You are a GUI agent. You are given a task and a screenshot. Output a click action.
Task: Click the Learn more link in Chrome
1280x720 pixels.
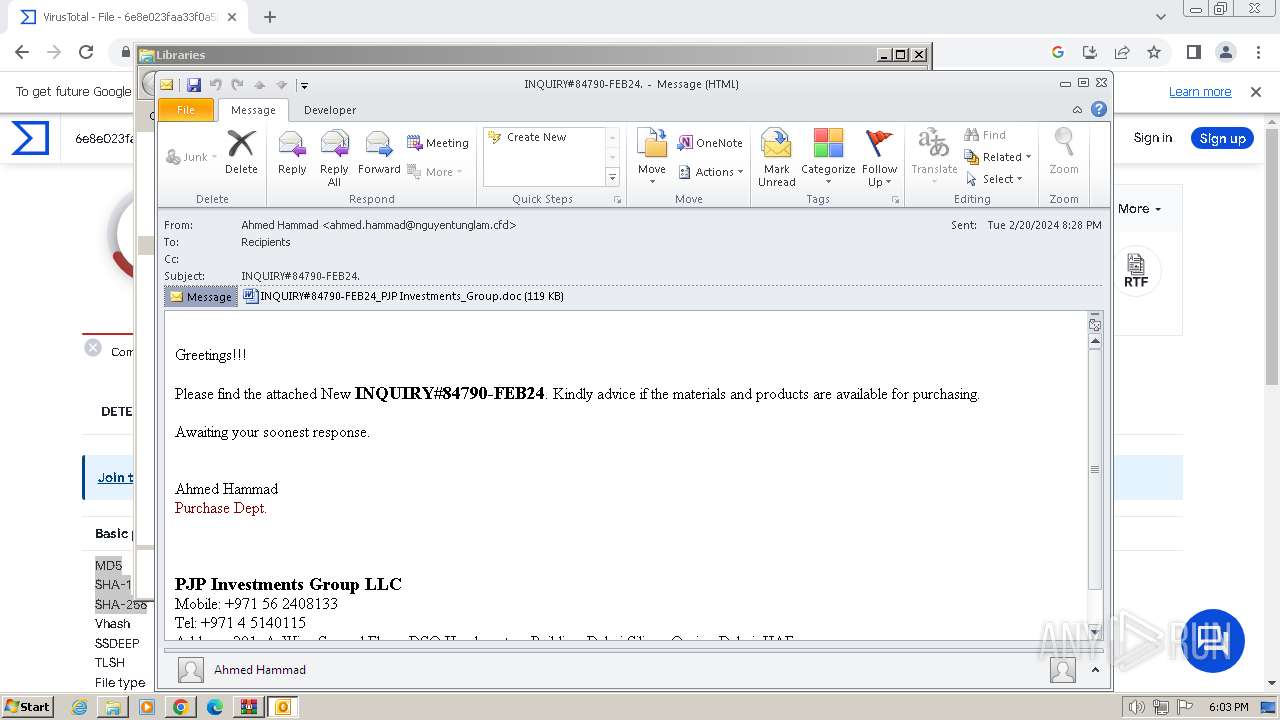point(1200,92)
